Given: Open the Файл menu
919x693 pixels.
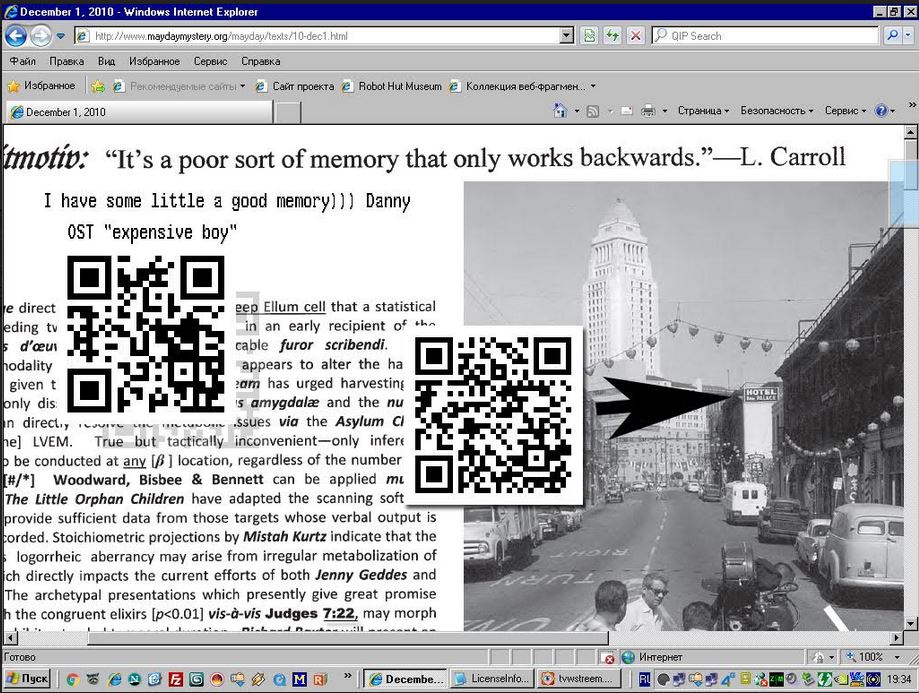Looking at the screenshot, I should coord(23,61).
